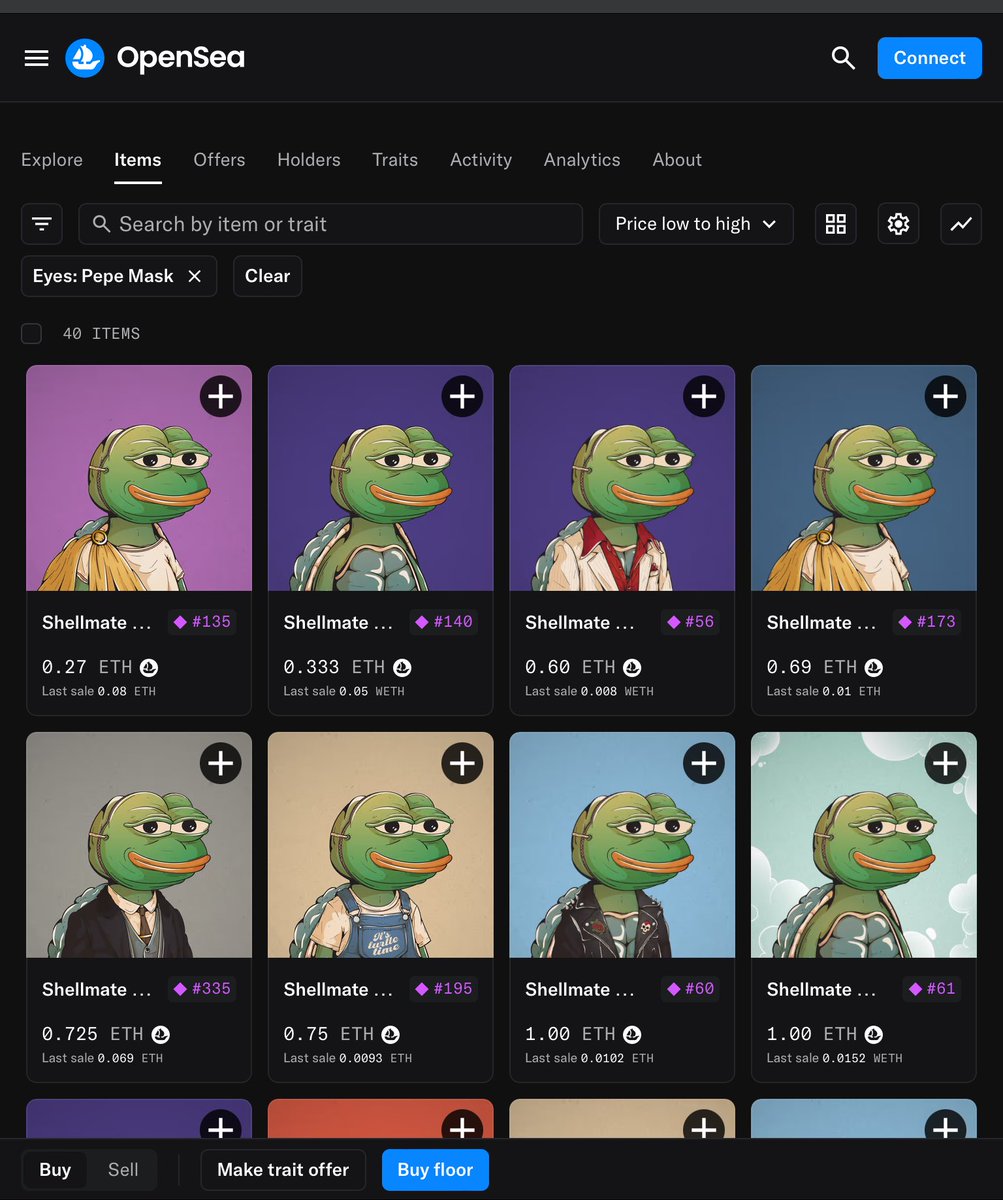This screenshot has height=1200, width=1003.
Task: Click the #135 rarity badge
Action: click(203, 622)
